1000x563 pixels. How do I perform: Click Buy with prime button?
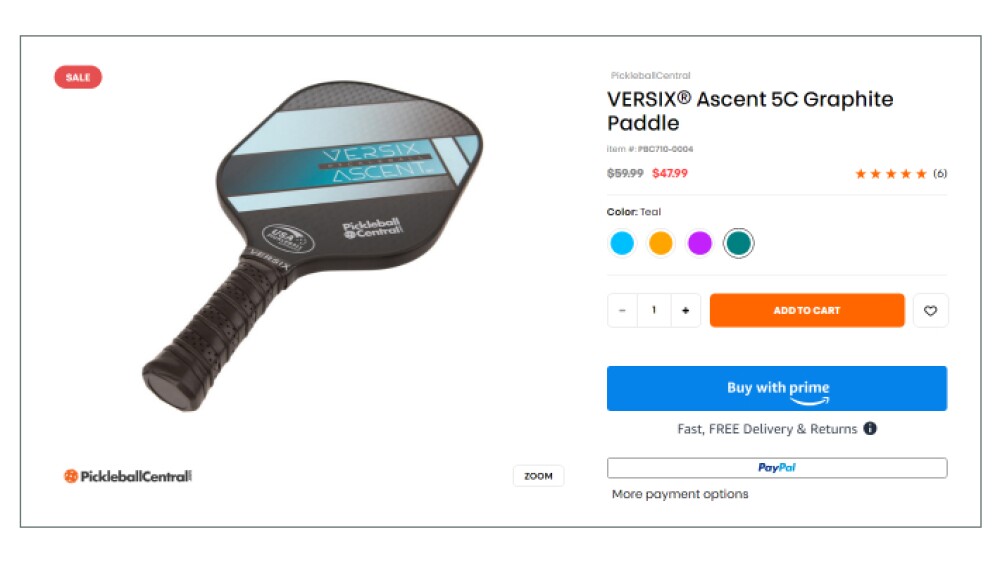point(777,388)
